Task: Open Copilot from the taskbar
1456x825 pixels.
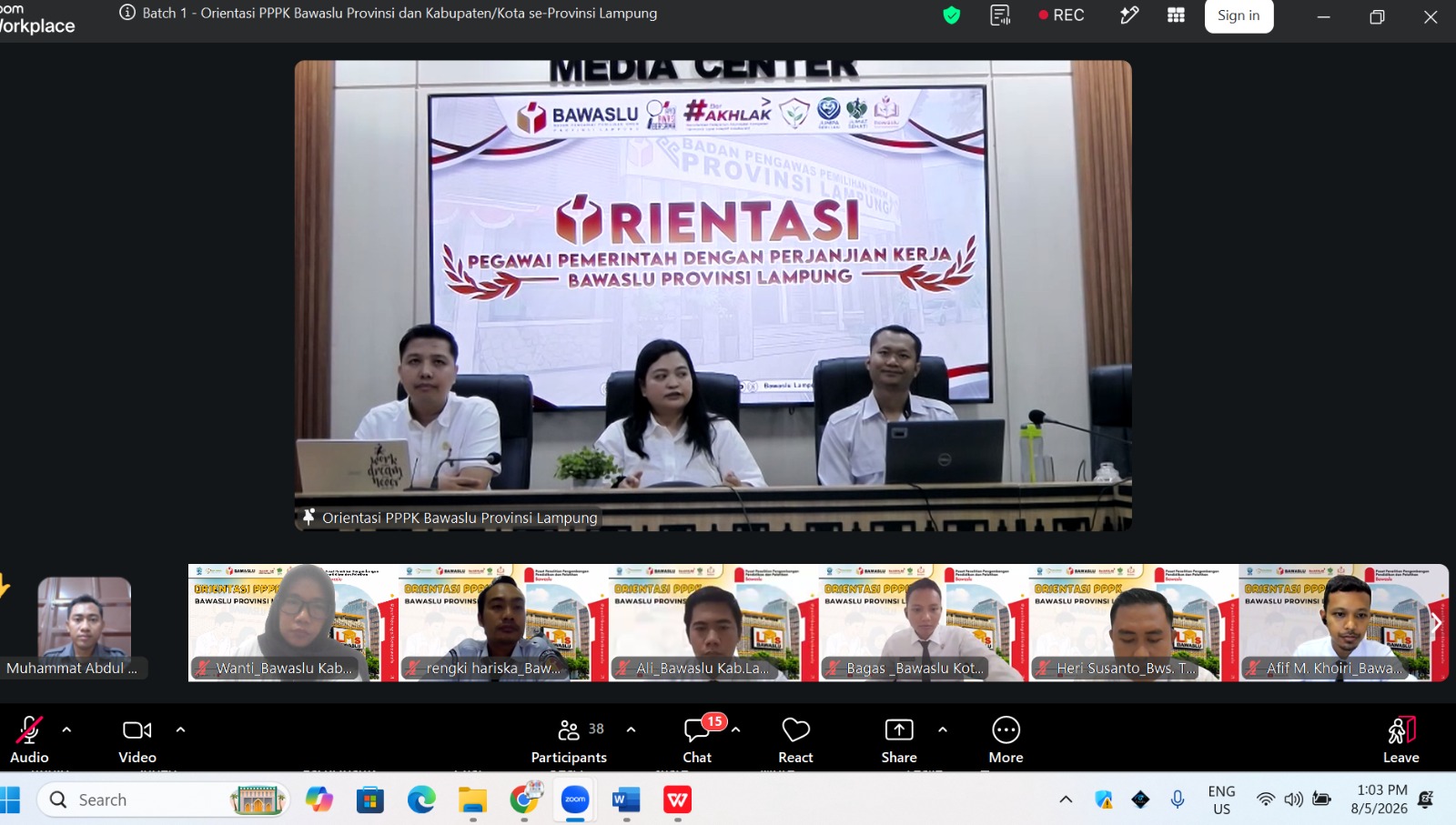Action: coord(319,800)
